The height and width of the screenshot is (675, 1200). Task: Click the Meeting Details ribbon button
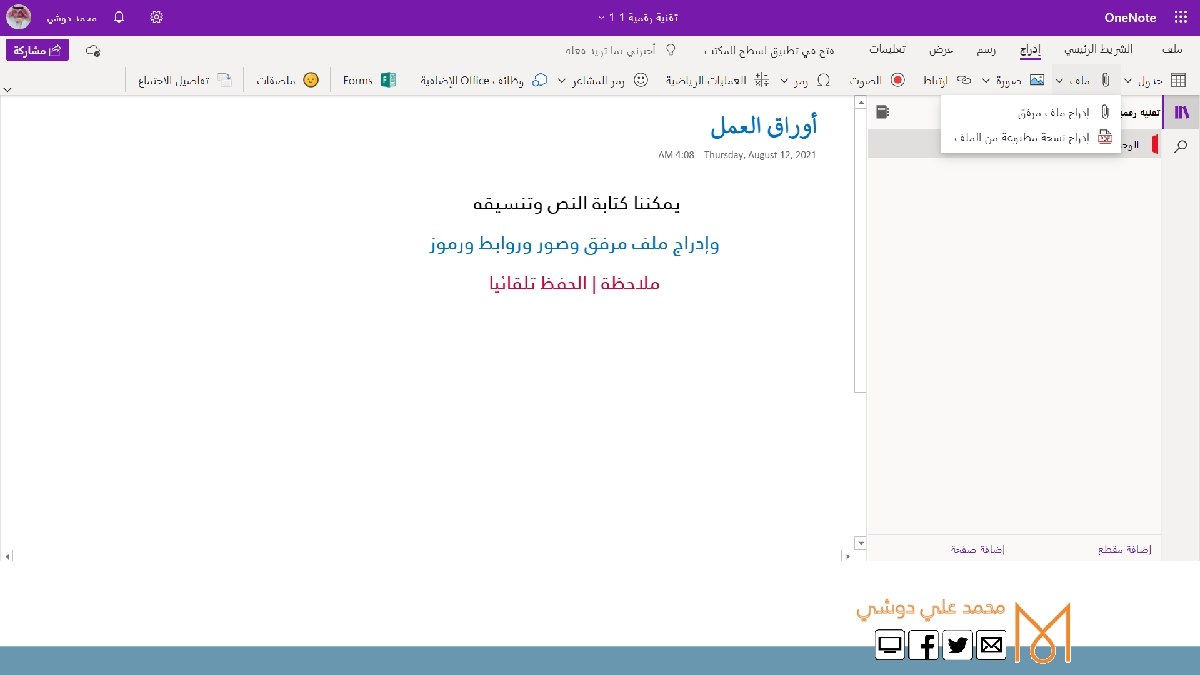187,80
